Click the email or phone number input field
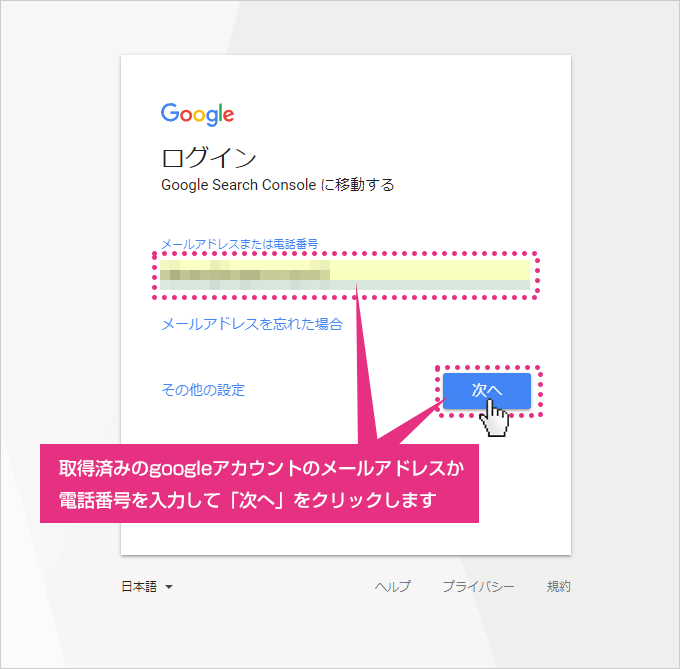The width and height of the screenshot is (680, 669). [345, 275]
